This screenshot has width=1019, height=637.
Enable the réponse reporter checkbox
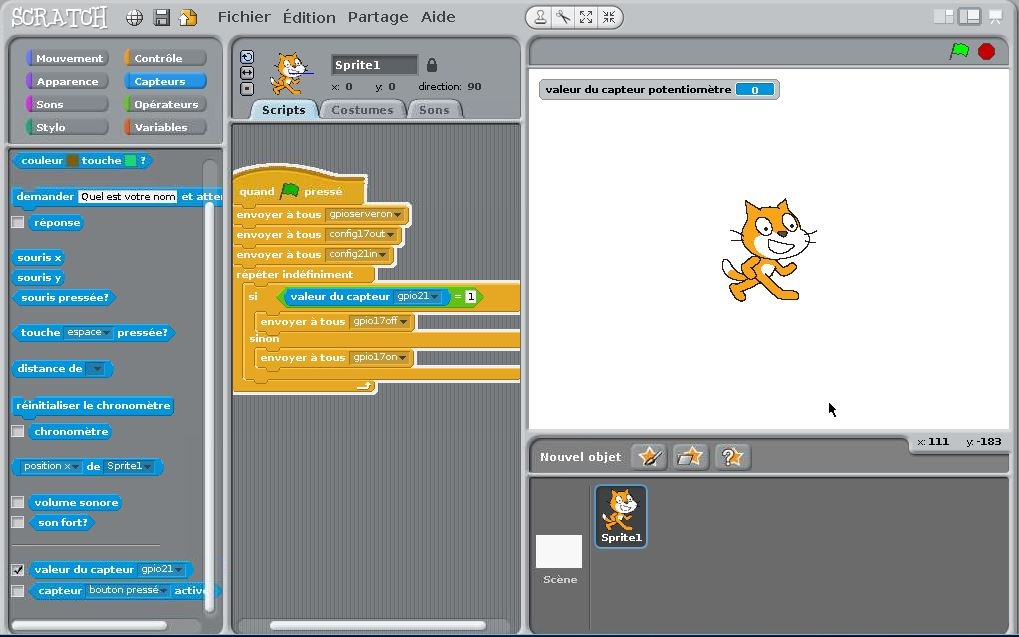pyautogui.click(x=18, y=223)
